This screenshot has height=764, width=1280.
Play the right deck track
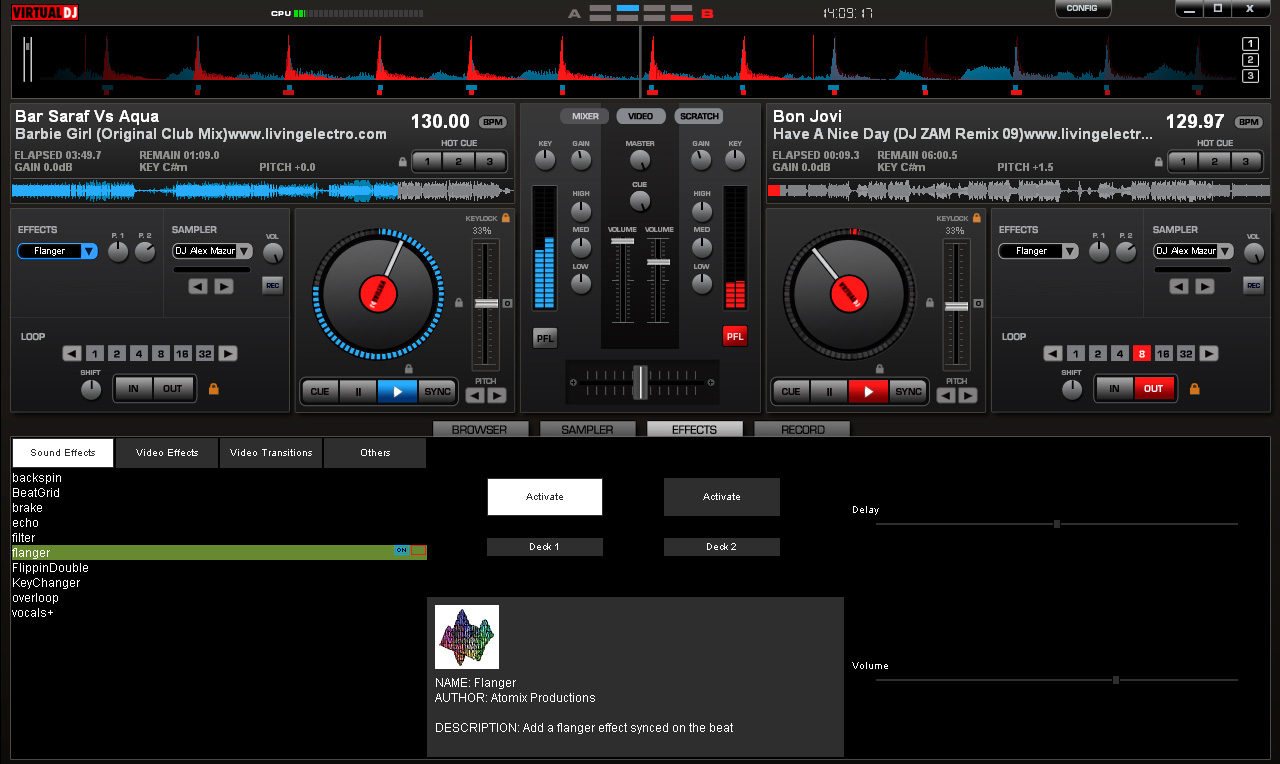click(868, 391)
